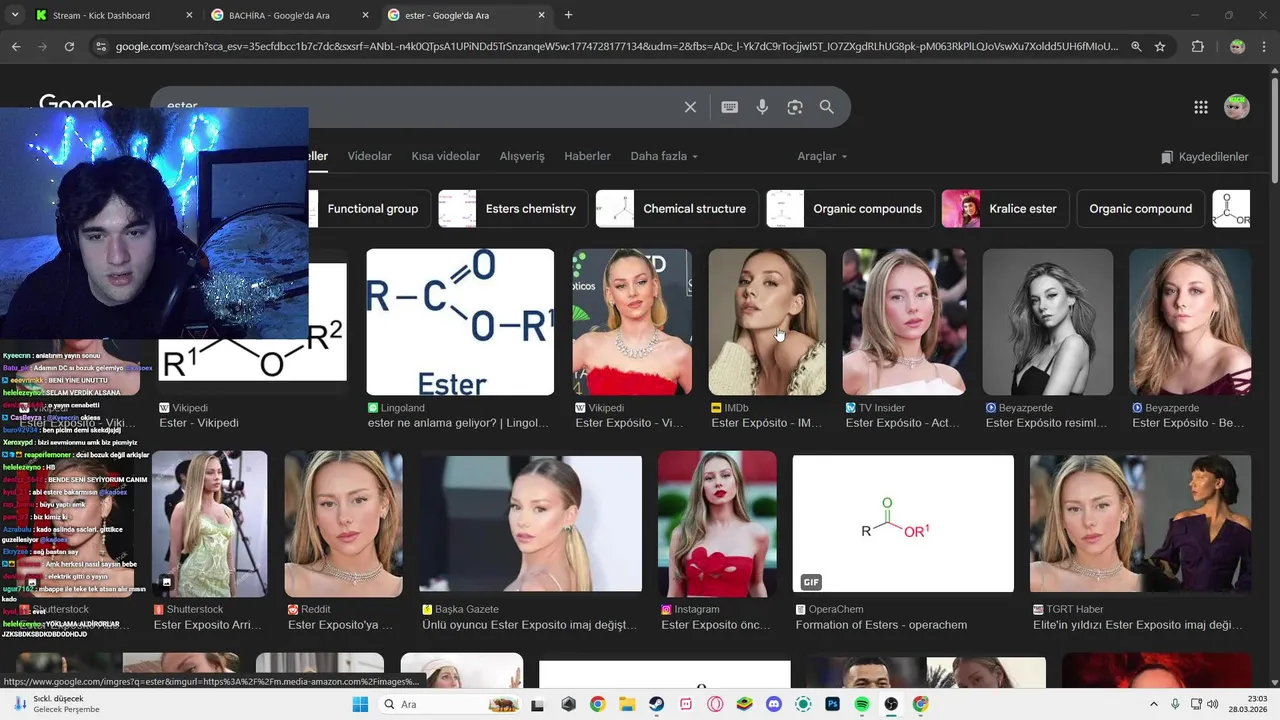1280x720 pixels.
Task: Open the Reddit Ester Exposito image
Action: point(343,524)
